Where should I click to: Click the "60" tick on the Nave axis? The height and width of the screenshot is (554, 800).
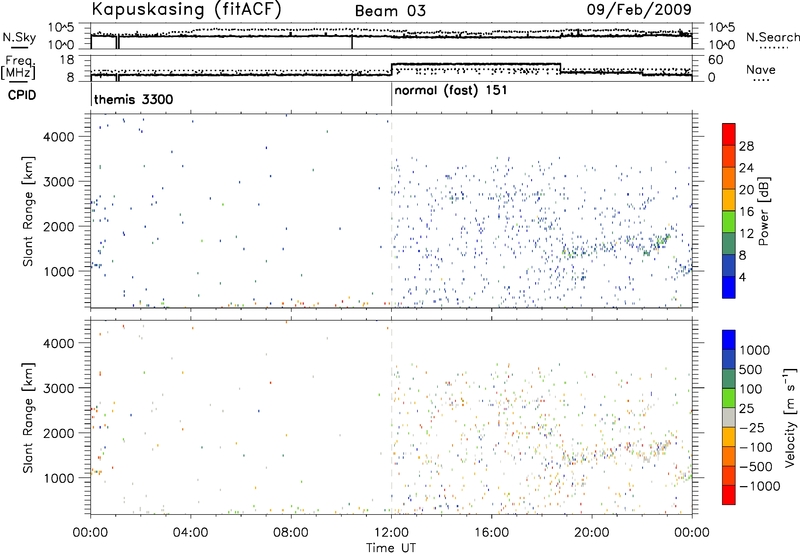[x=715, y=60]
